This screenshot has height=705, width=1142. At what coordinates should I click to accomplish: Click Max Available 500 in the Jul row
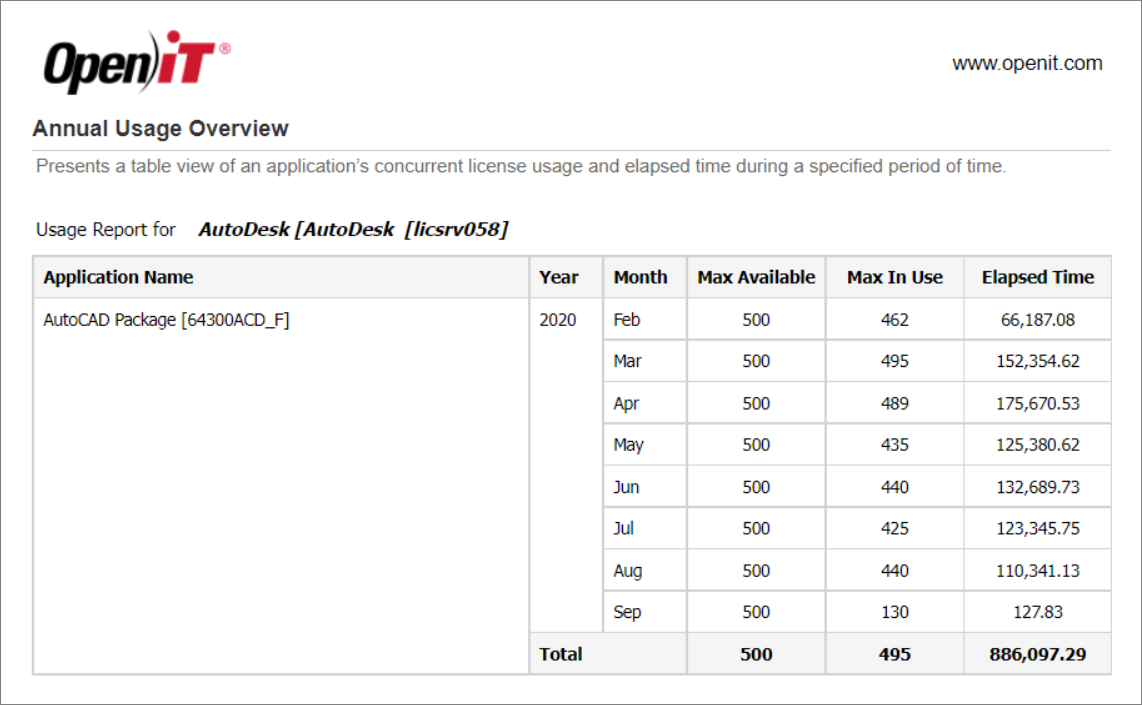(x=756, y=528)
